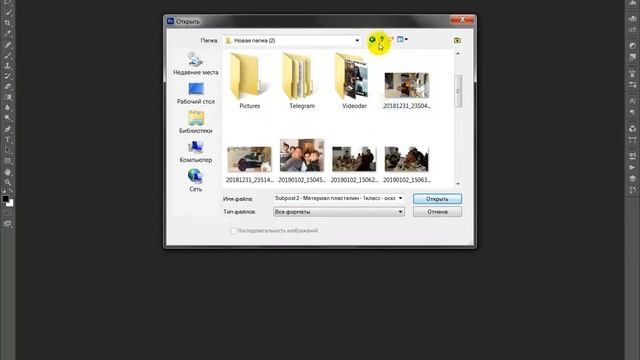
Task: Click the white background color swatch
Action: tap(10, 203)
